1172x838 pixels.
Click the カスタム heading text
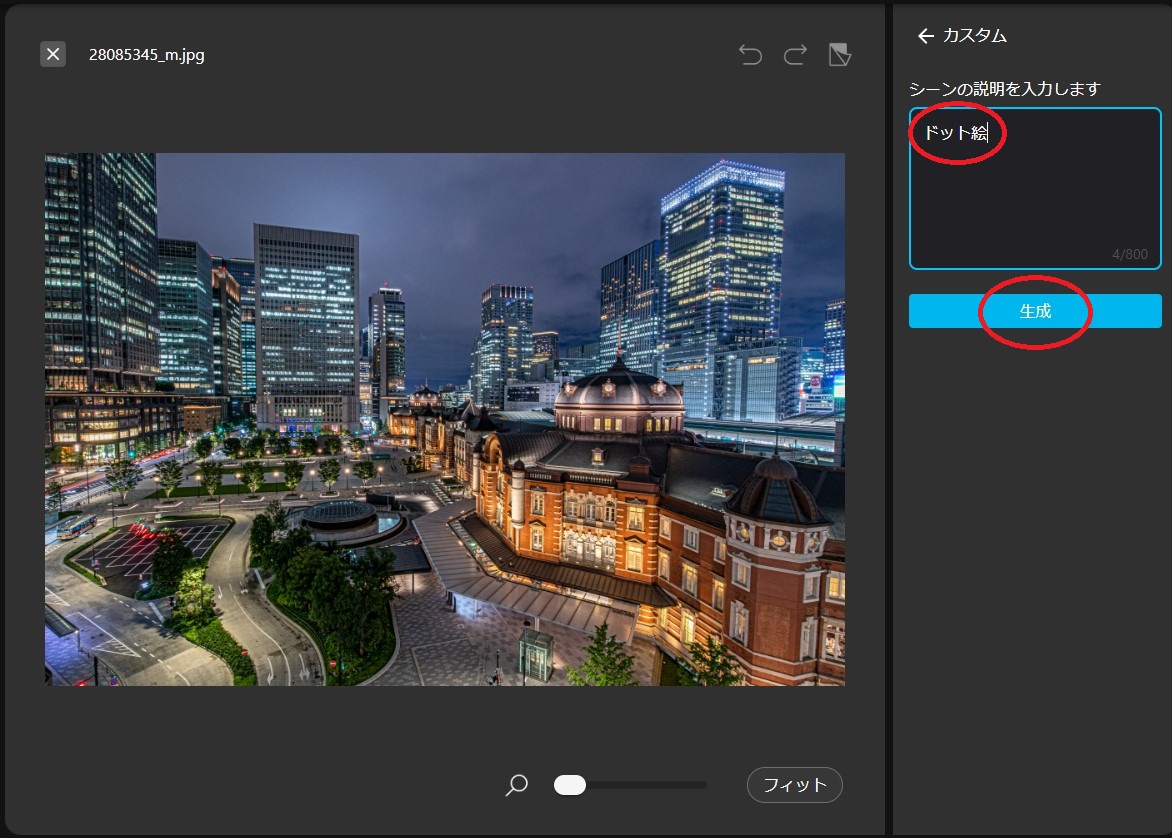(975, 36)
